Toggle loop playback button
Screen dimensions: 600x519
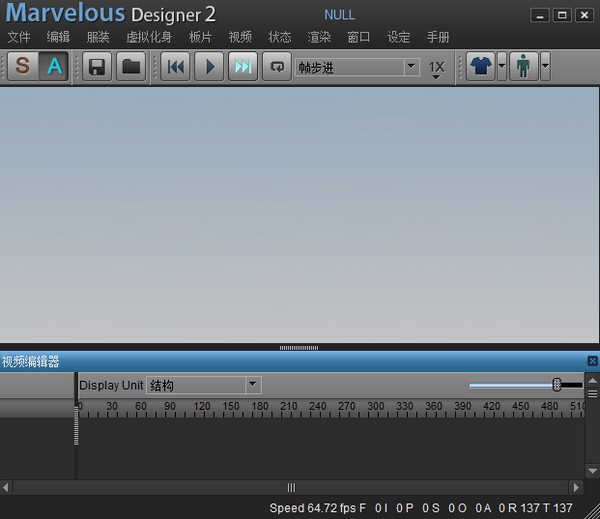[277, 67]
